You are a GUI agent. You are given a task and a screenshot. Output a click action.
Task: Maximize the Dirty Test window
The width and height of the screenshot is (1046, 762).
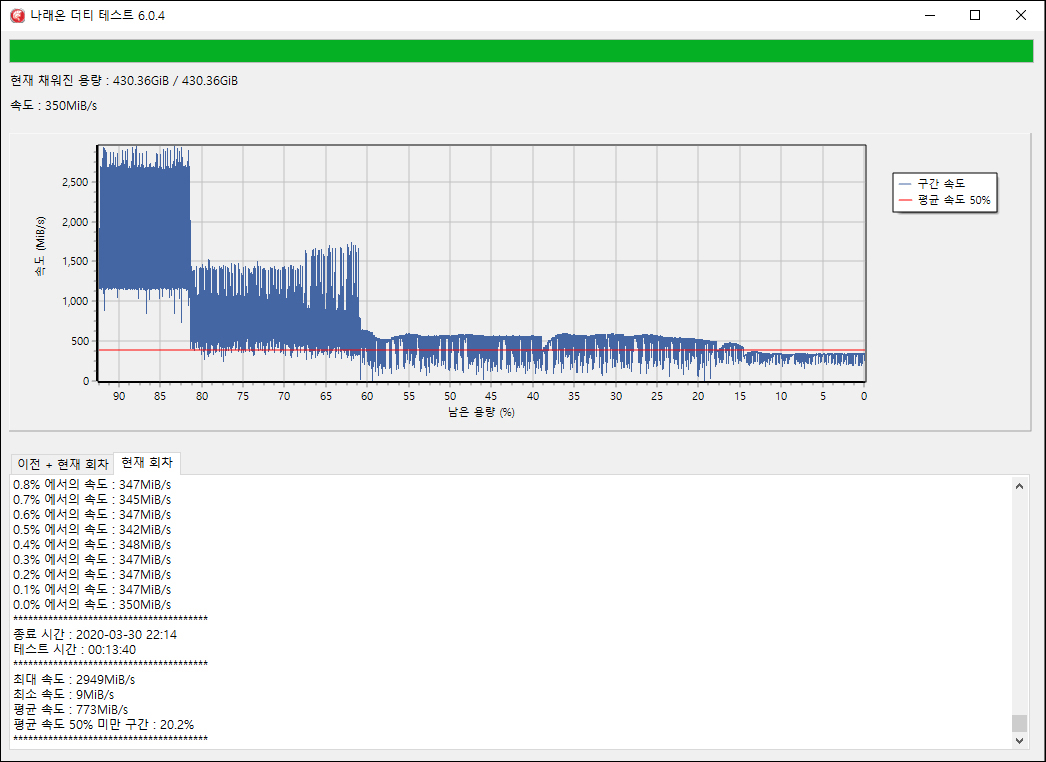pos(975,15)
